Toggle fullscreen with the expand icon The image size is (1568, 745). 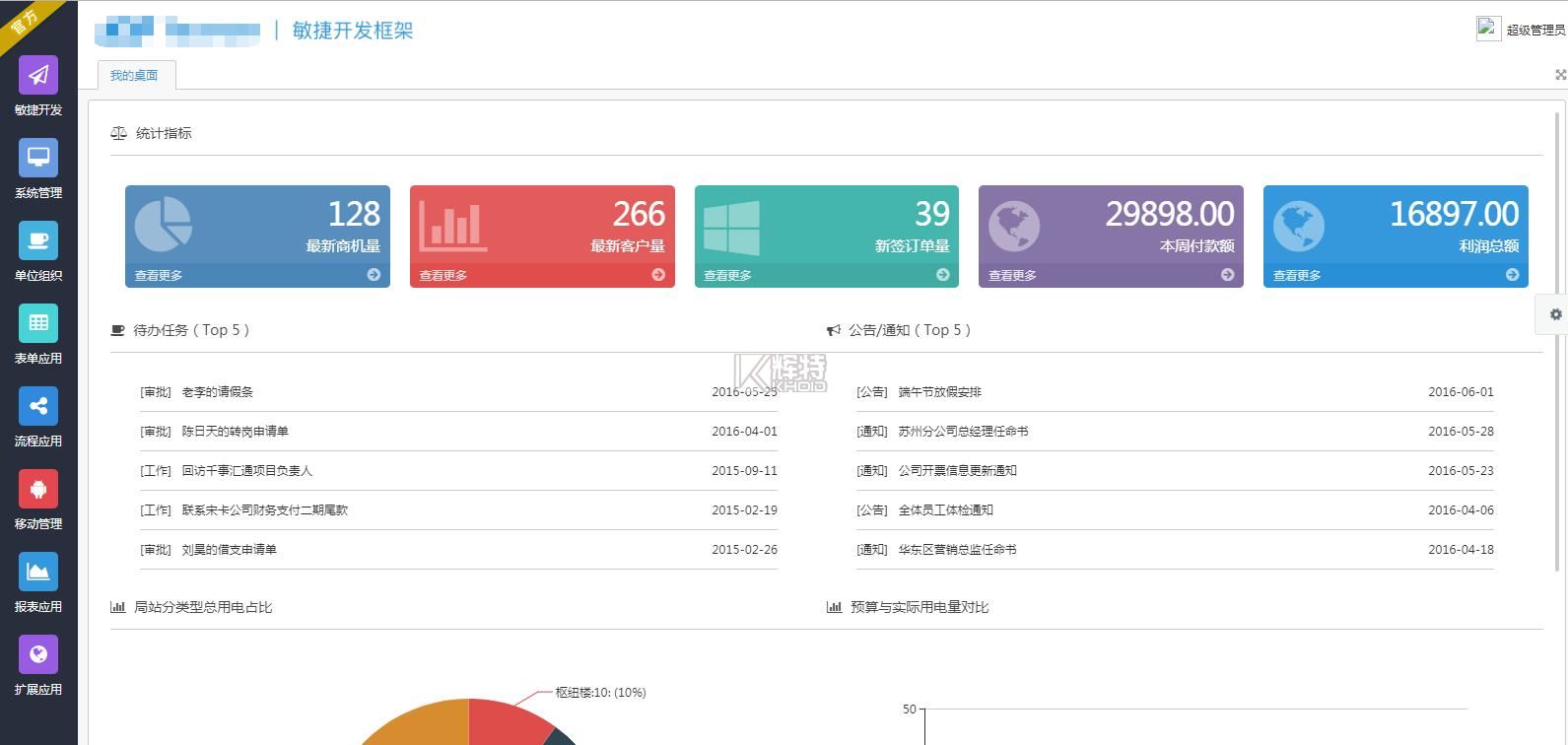pyautogui.click(x=1560, y=75)
